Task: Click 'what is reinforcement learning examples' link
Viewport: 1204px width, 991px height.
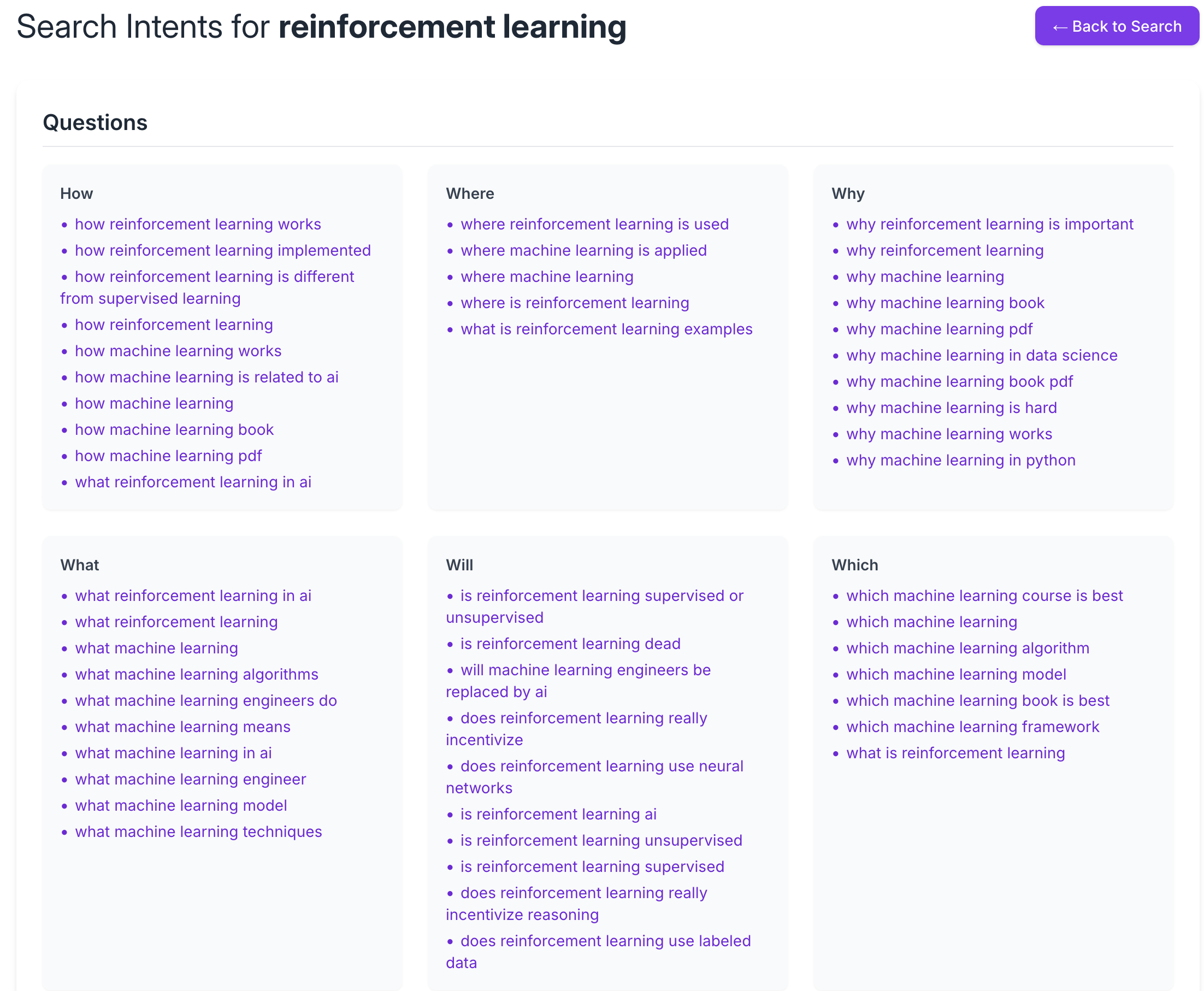Action: [606, 329]
